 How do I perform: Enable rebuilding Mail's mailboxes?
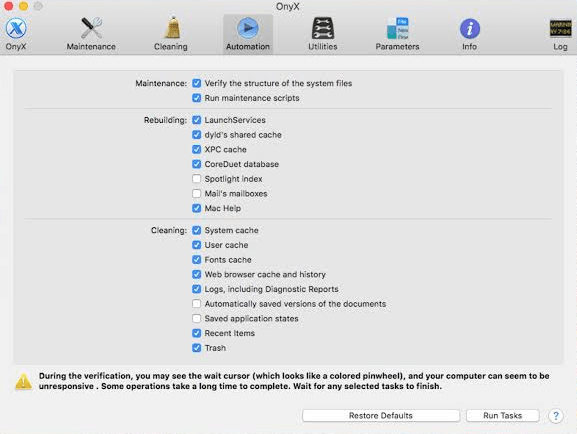[x=197, y=194]
